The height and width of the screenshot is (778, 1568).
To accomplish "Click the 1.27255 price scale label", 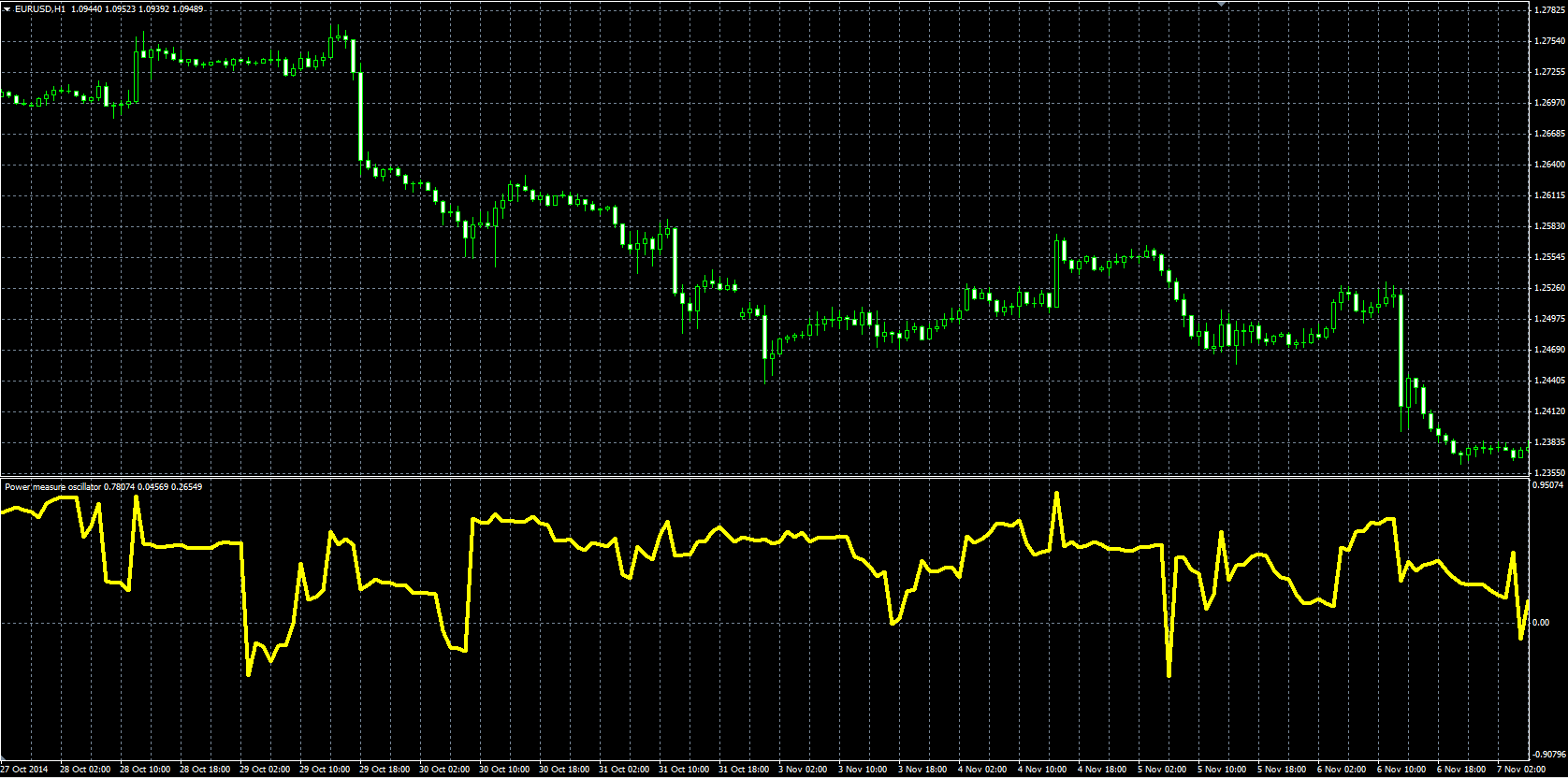I will point(1550,72).
